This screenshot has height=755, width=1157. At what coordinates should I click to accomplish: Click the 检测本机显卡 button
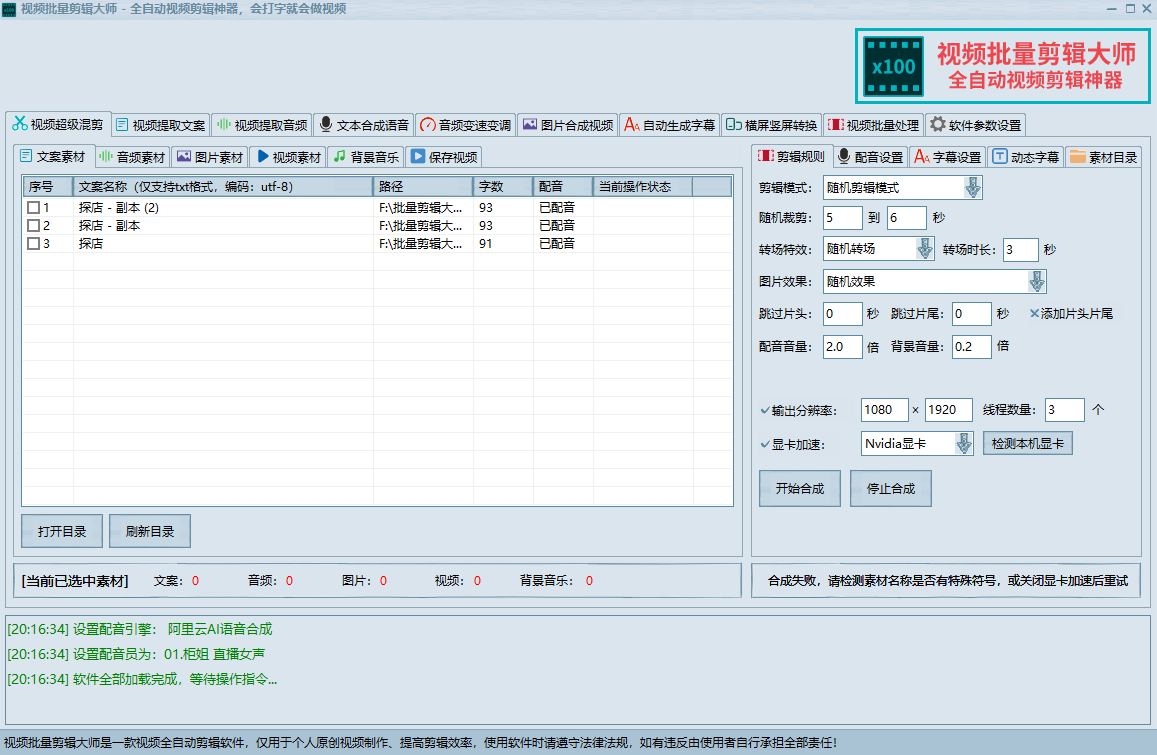(x=1028, y=444)
